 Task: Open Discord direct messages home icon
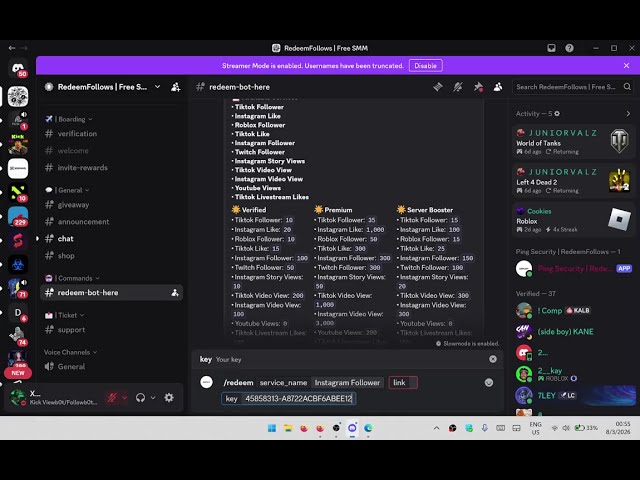pos(18,68)
